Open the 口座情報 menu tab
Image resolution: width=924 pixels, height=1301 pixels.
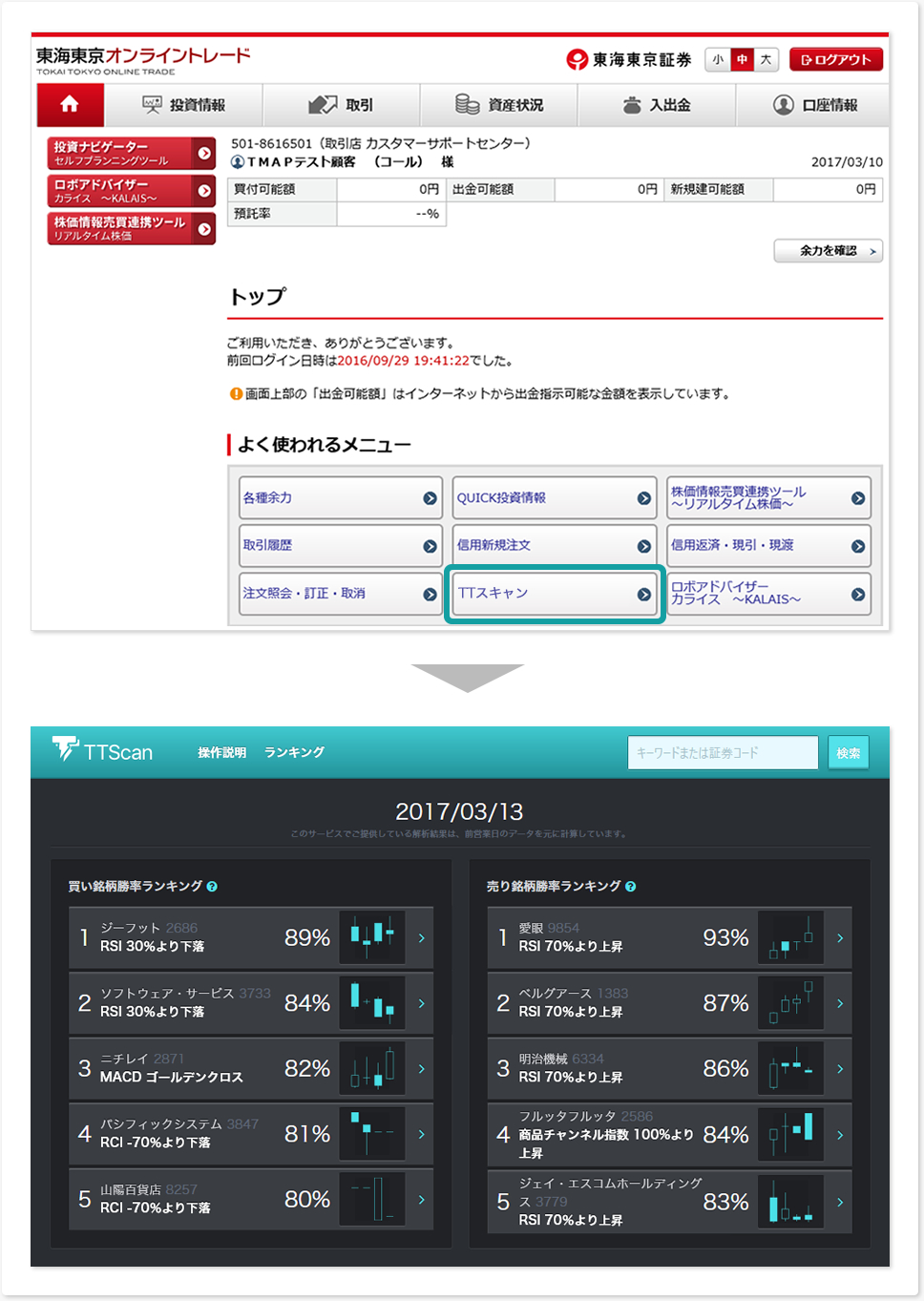point(813,105)
